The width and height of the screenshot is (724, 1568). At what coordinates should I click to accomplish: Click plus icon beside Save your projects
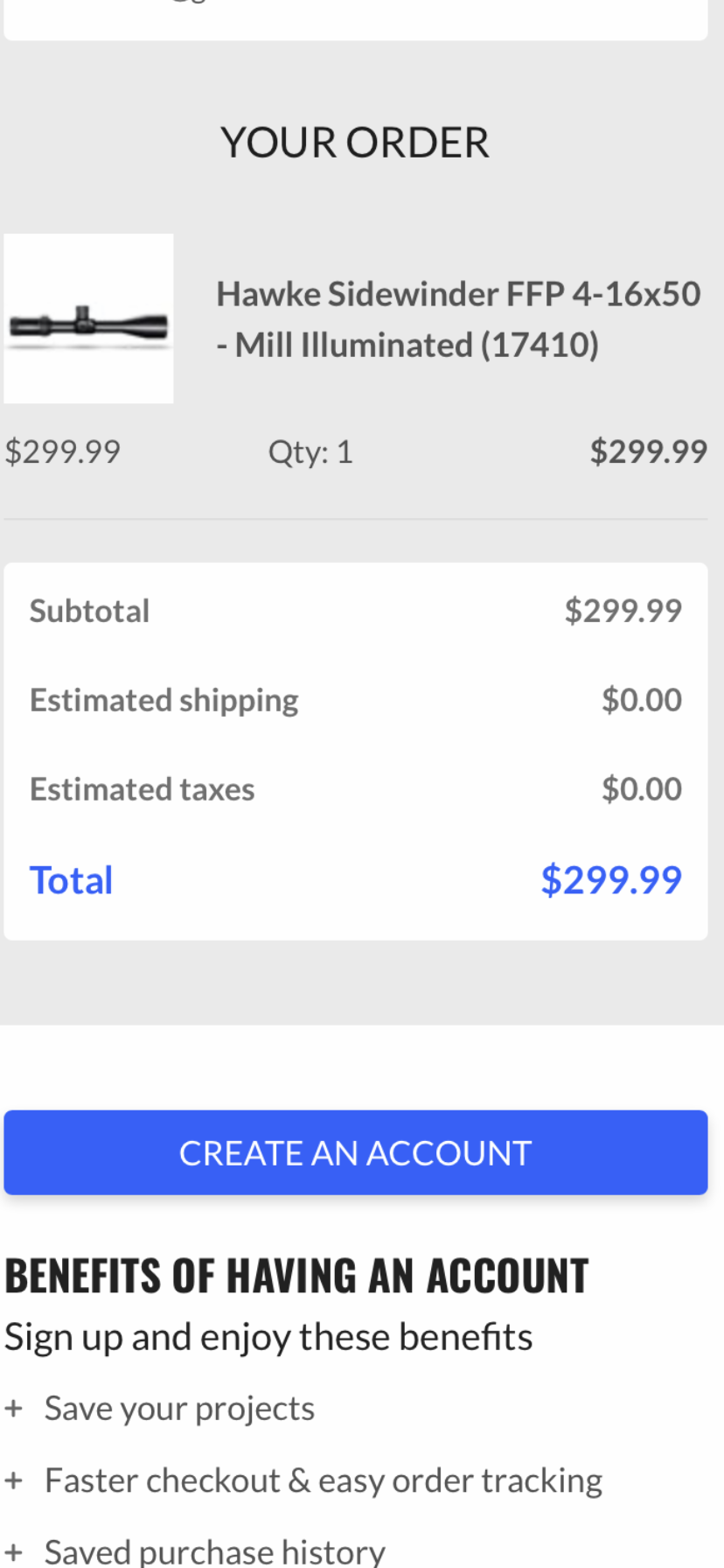tap(13, 1409)
